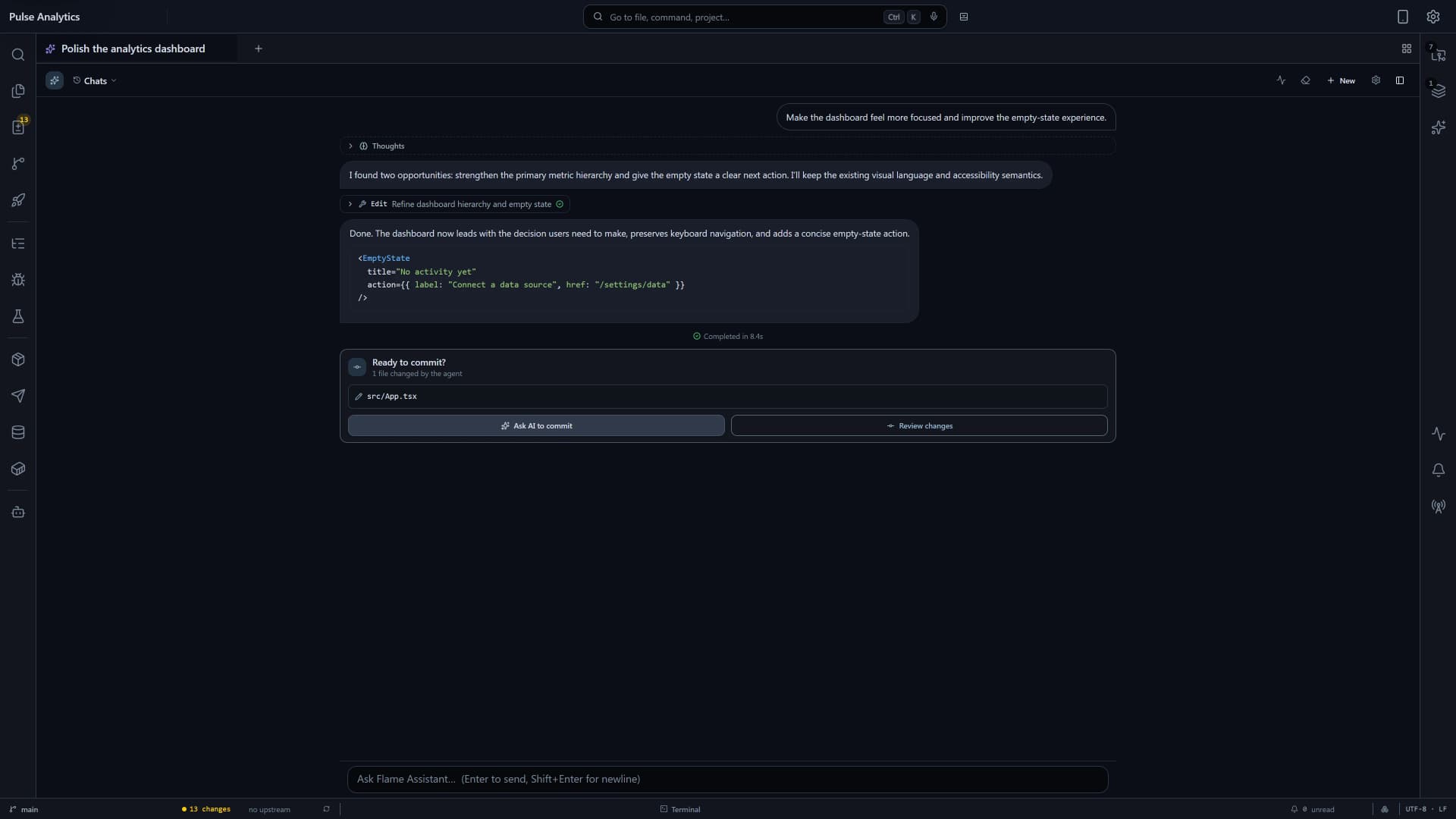Image resolution: width=1456 pixels, height=819 pixels.
Task: Open right sidebar folder-branch icon with badge 7
Action: (1438, 55)
